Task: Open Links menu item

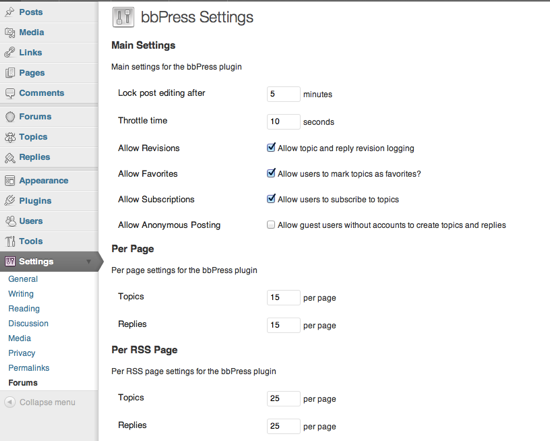Action: (31, 52)
